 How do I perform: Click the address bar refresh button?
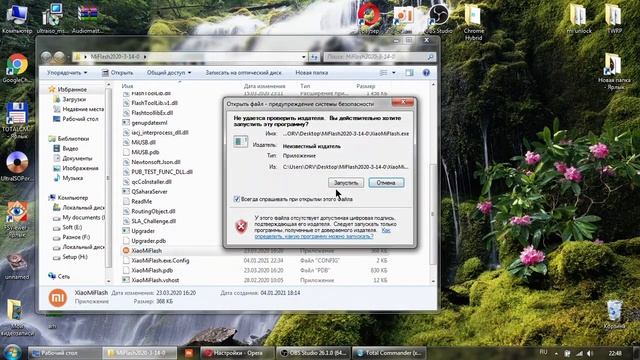tap(314, 57)
